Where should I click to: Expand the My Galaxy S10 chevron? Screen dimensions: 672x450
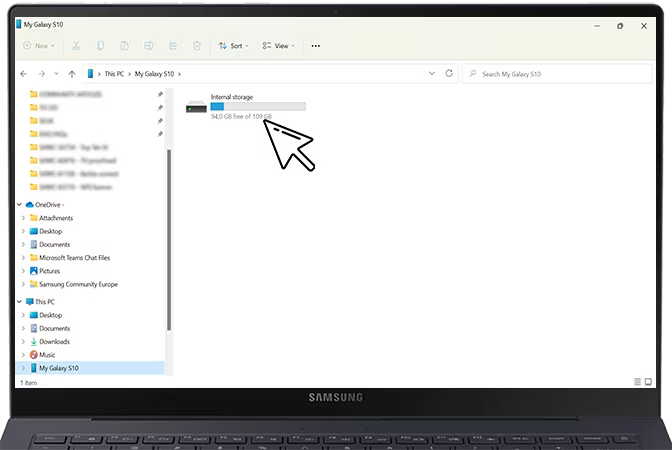click(23, 368)
